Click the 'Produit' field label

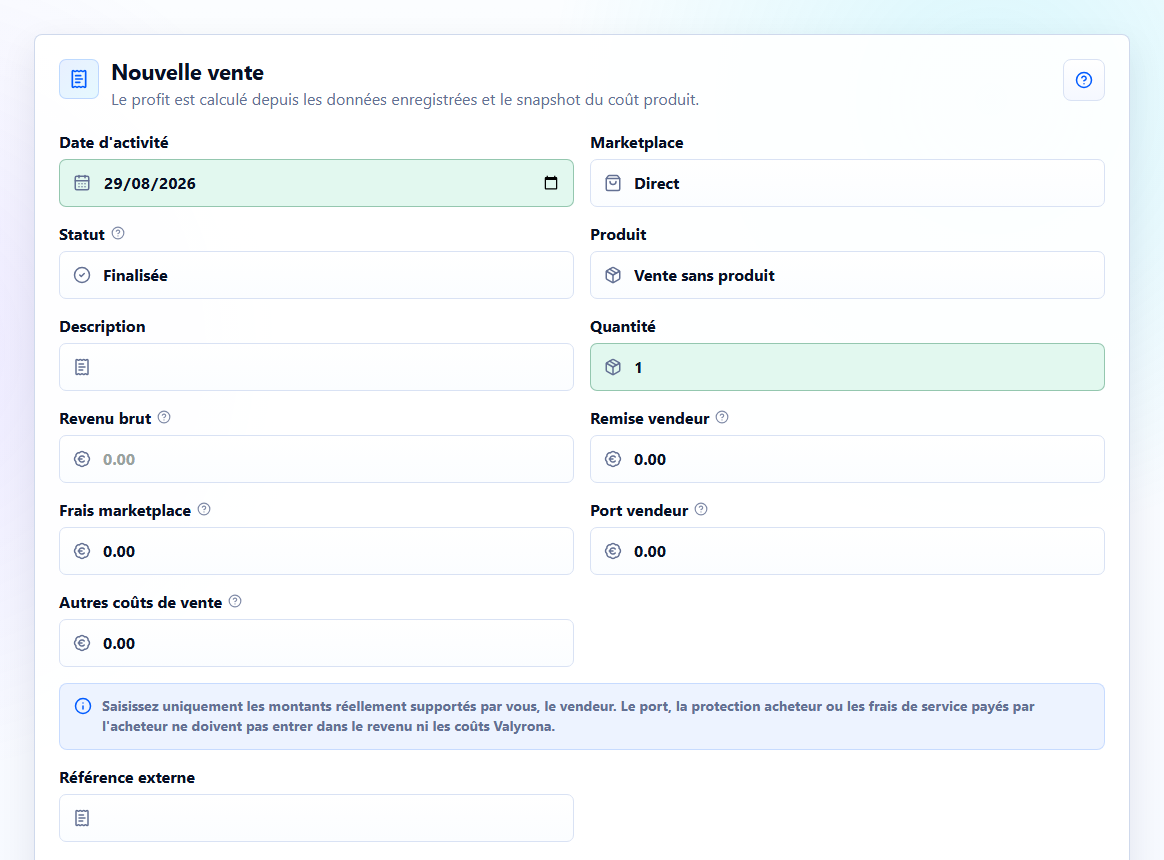618,235
